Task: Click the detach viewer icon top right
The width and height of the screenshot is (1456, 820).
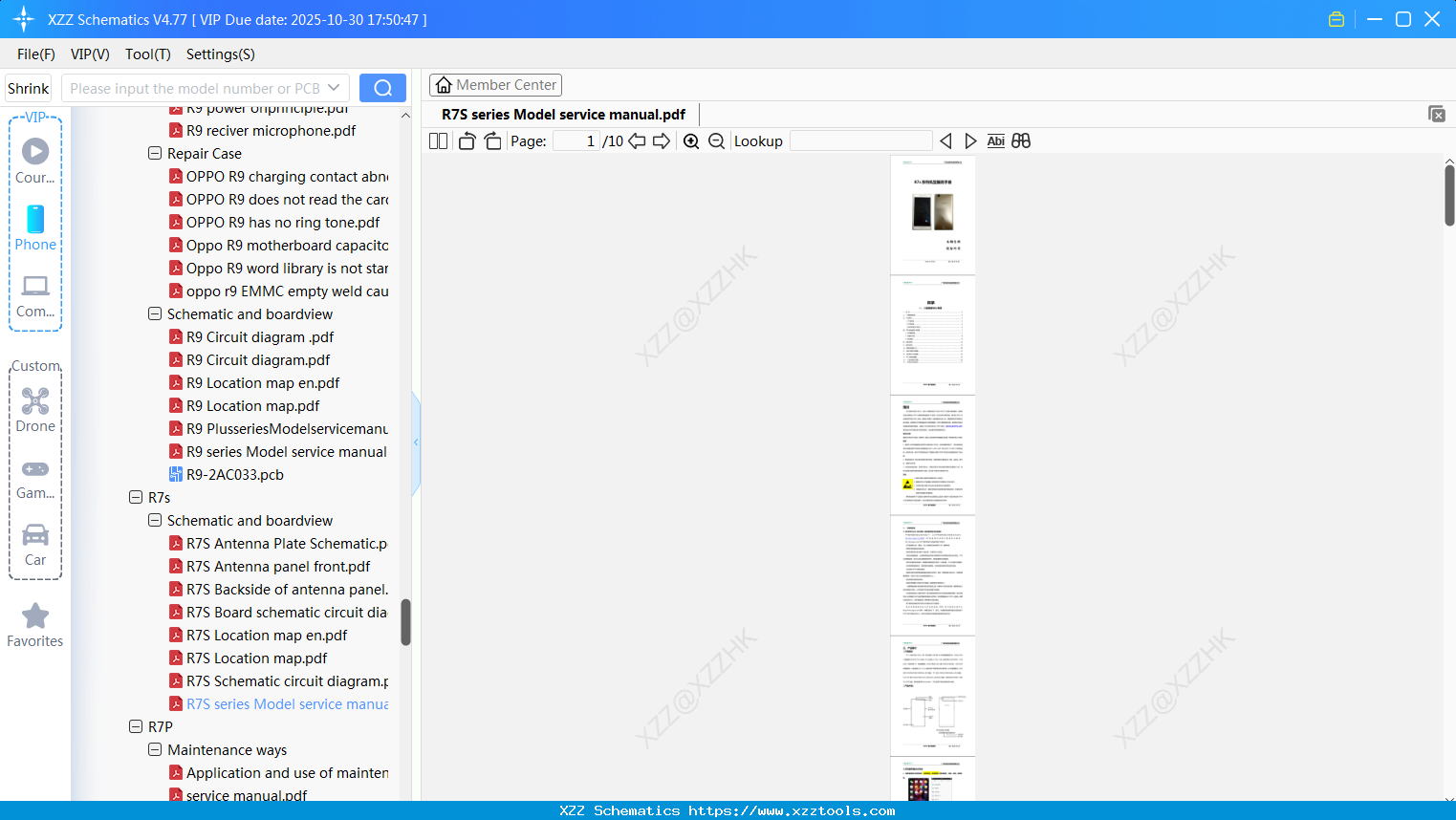Action: click(x=1437, y=114)
